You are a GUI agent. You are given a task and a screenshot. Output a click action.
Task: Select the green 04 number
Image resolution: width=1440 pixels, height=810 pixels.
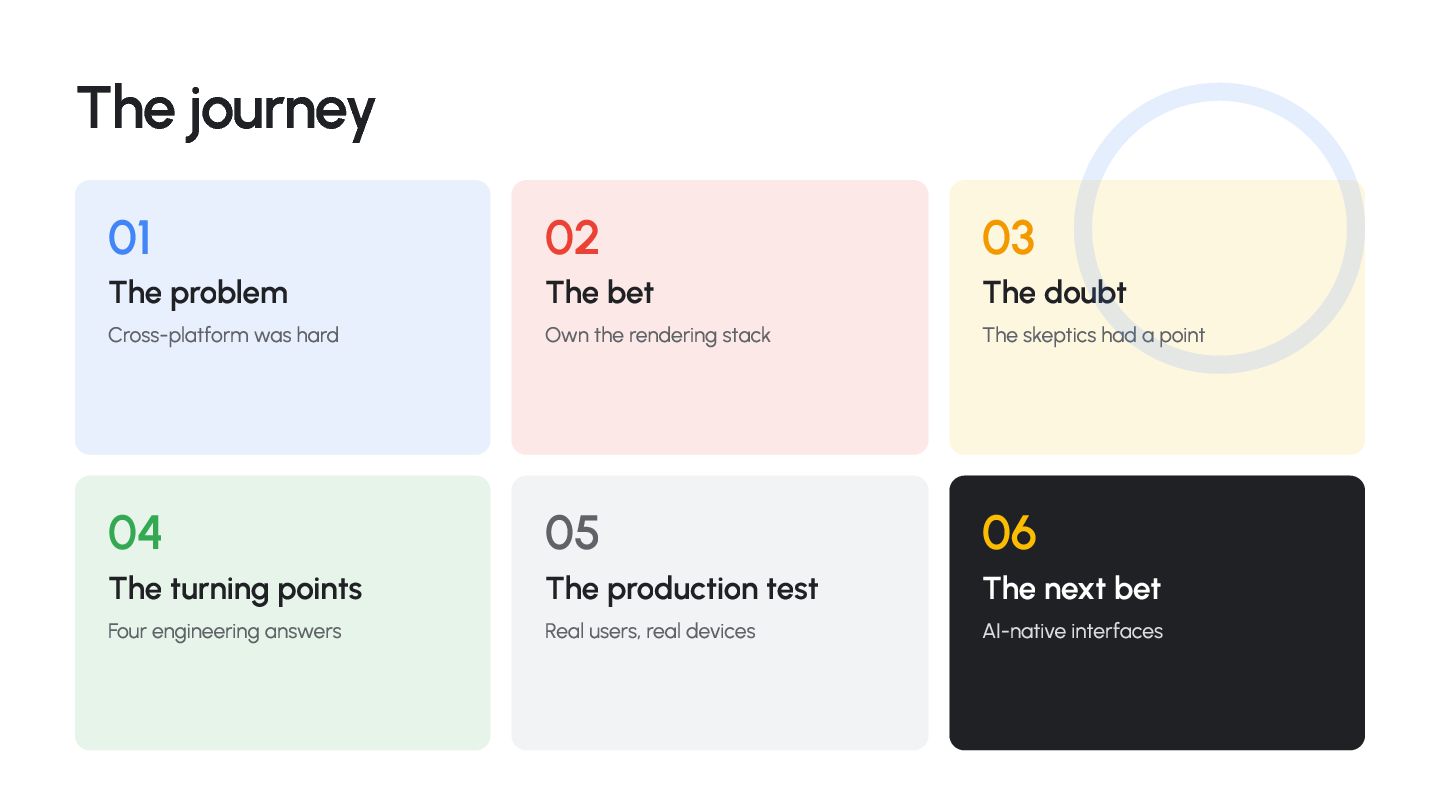(x=135, y=533)
